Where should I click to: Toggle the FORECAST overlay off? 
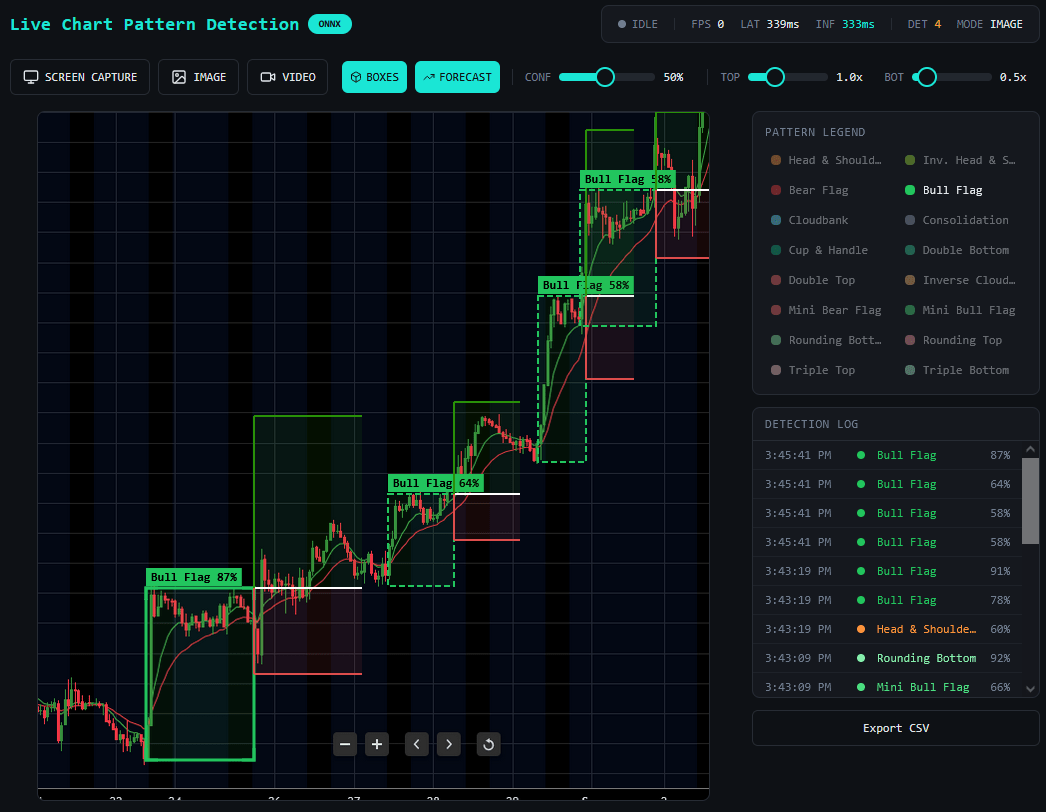click(457, 77)
